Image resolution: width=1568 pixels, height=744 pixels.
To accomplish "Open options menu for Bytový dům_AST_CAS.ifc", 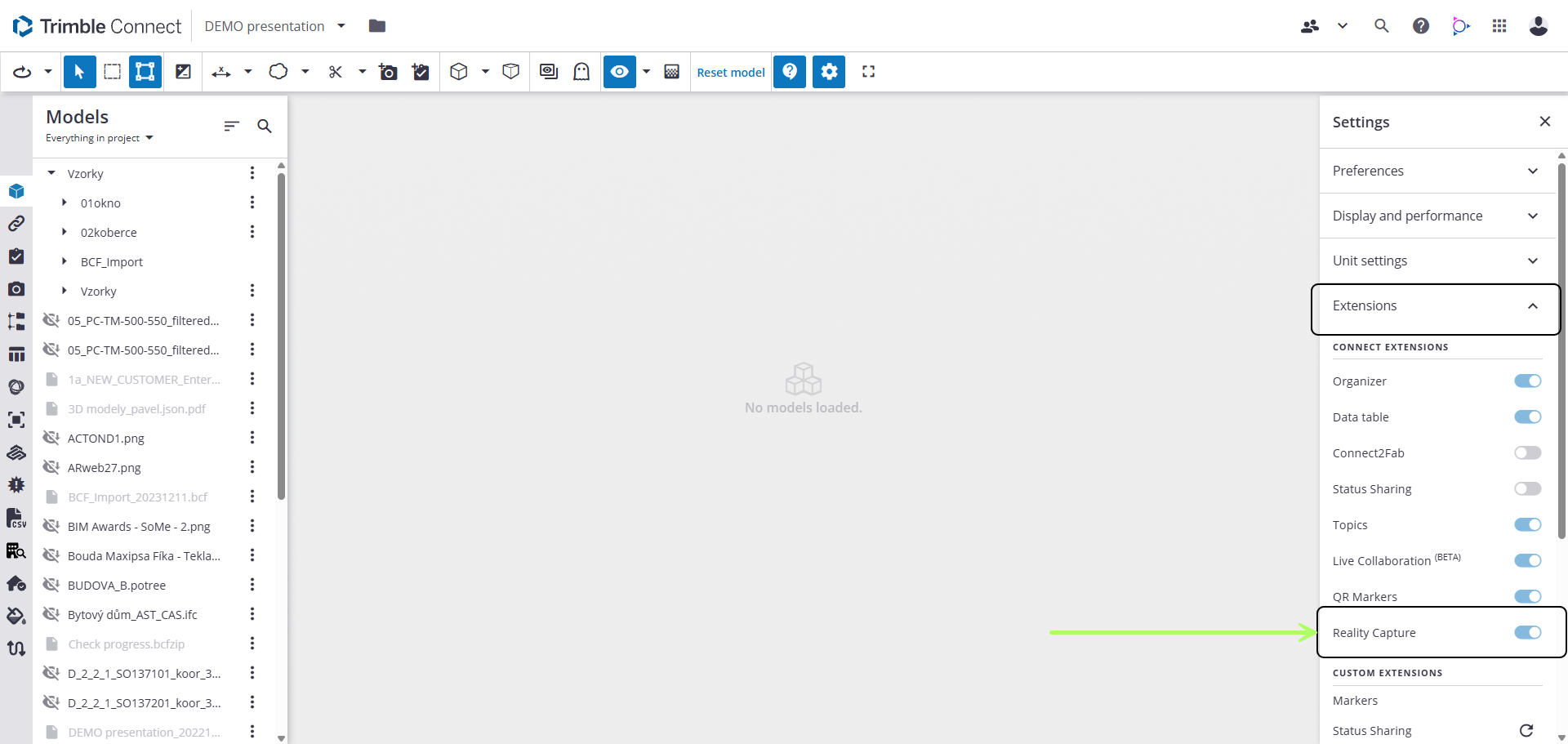I will click(x=252, y=614).
